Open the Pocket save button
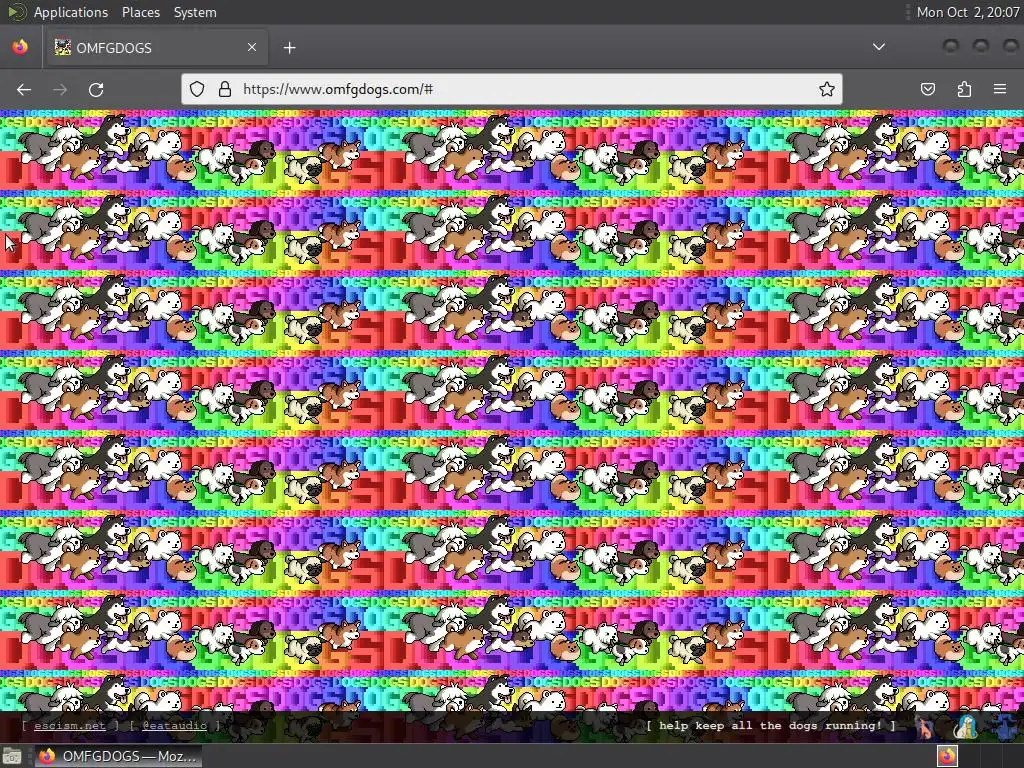1024x768 pixels. click(928, 89)
